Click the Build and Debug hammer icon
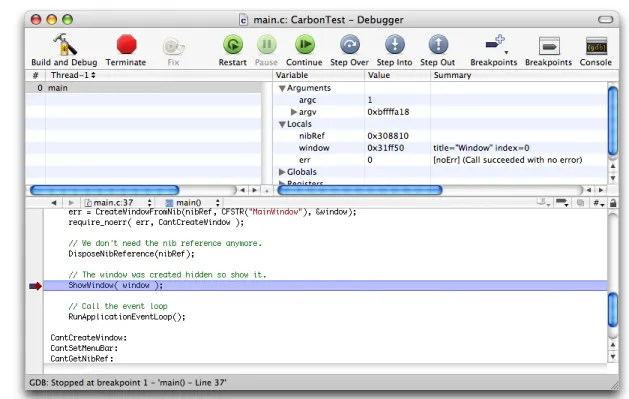This screenshot has width=629, height=399. (x=64, y=44)
